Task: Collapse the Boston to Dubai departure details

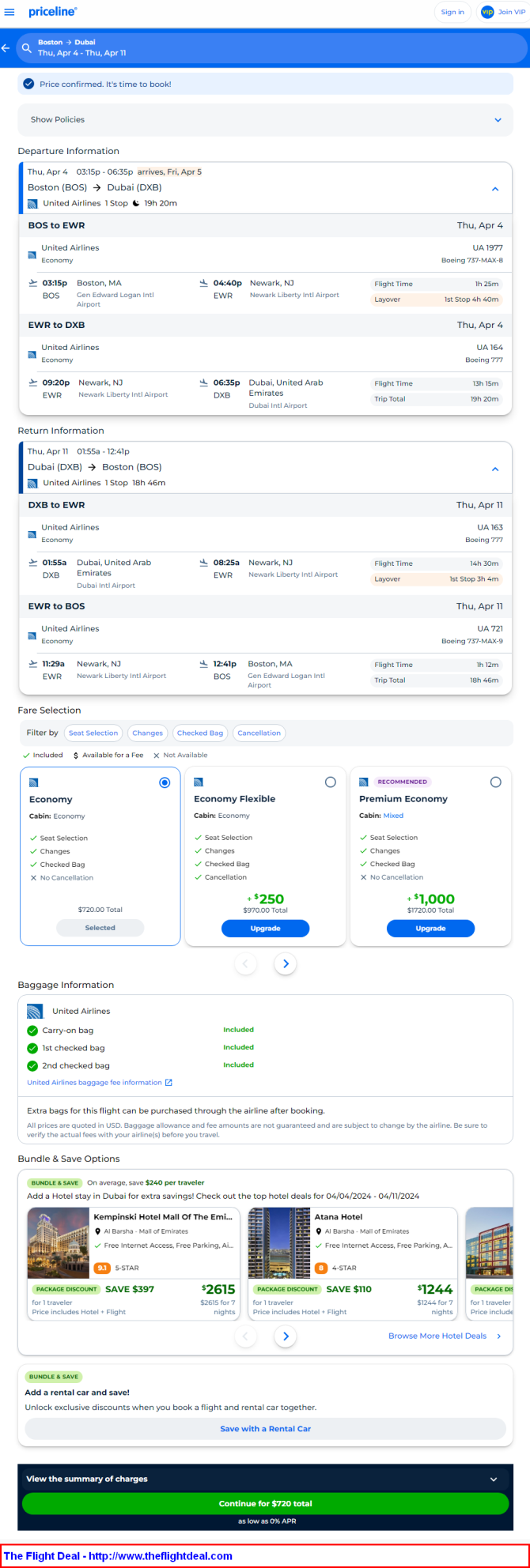Action: pyautogui.click(x=495, y=189)
